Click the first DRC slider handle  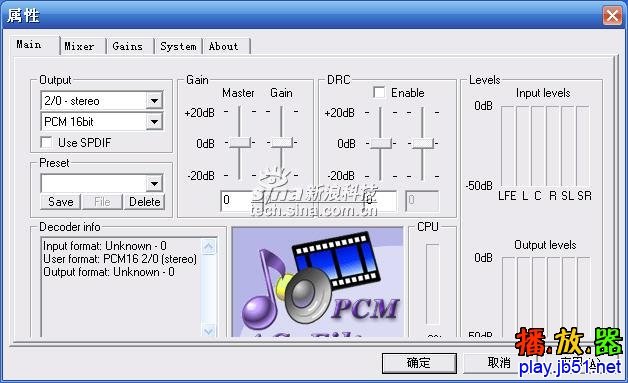tap(380, 143)
